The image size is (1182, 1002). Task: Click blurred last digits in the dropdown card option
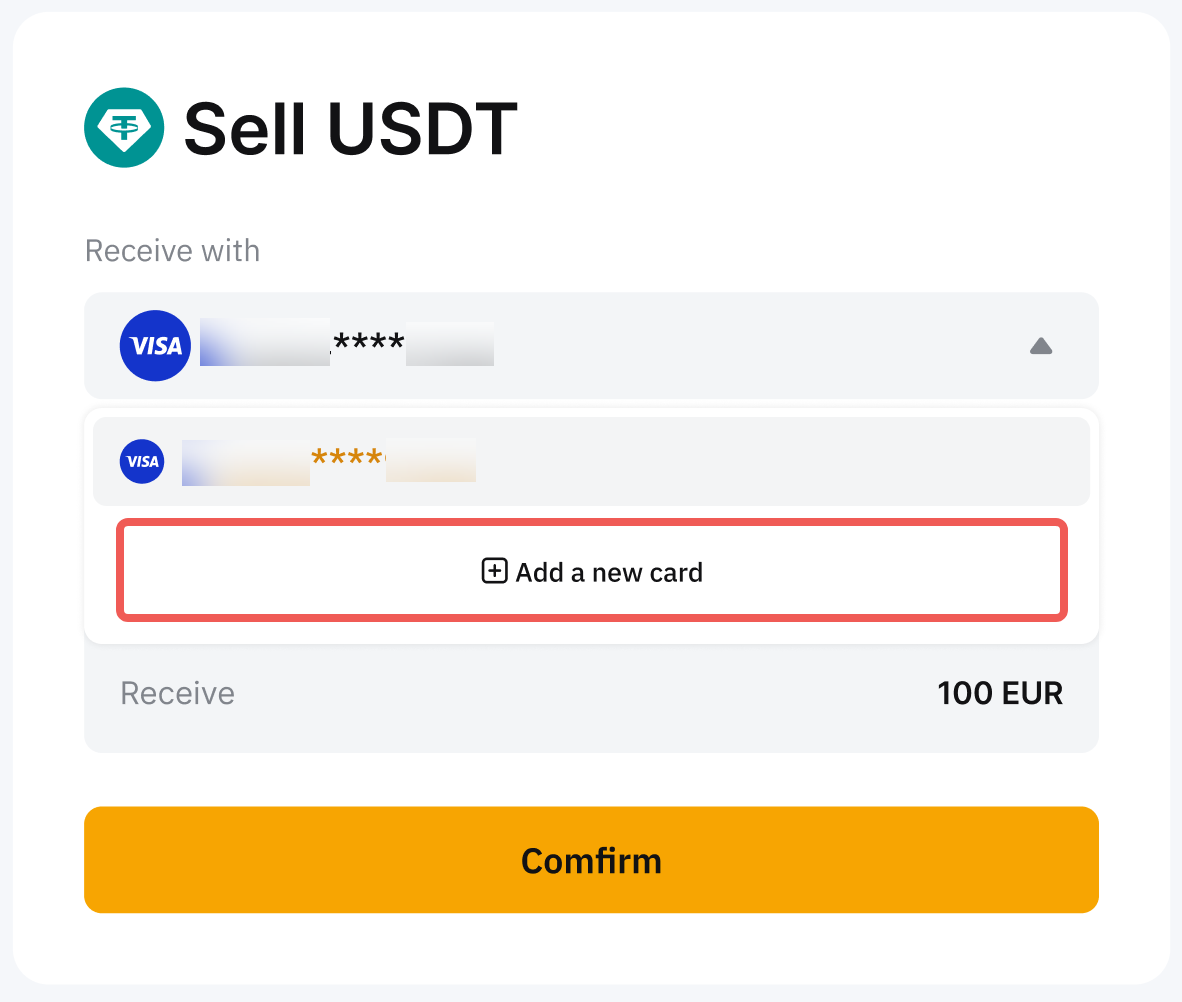pyautogui.click(x=431, y=461)
